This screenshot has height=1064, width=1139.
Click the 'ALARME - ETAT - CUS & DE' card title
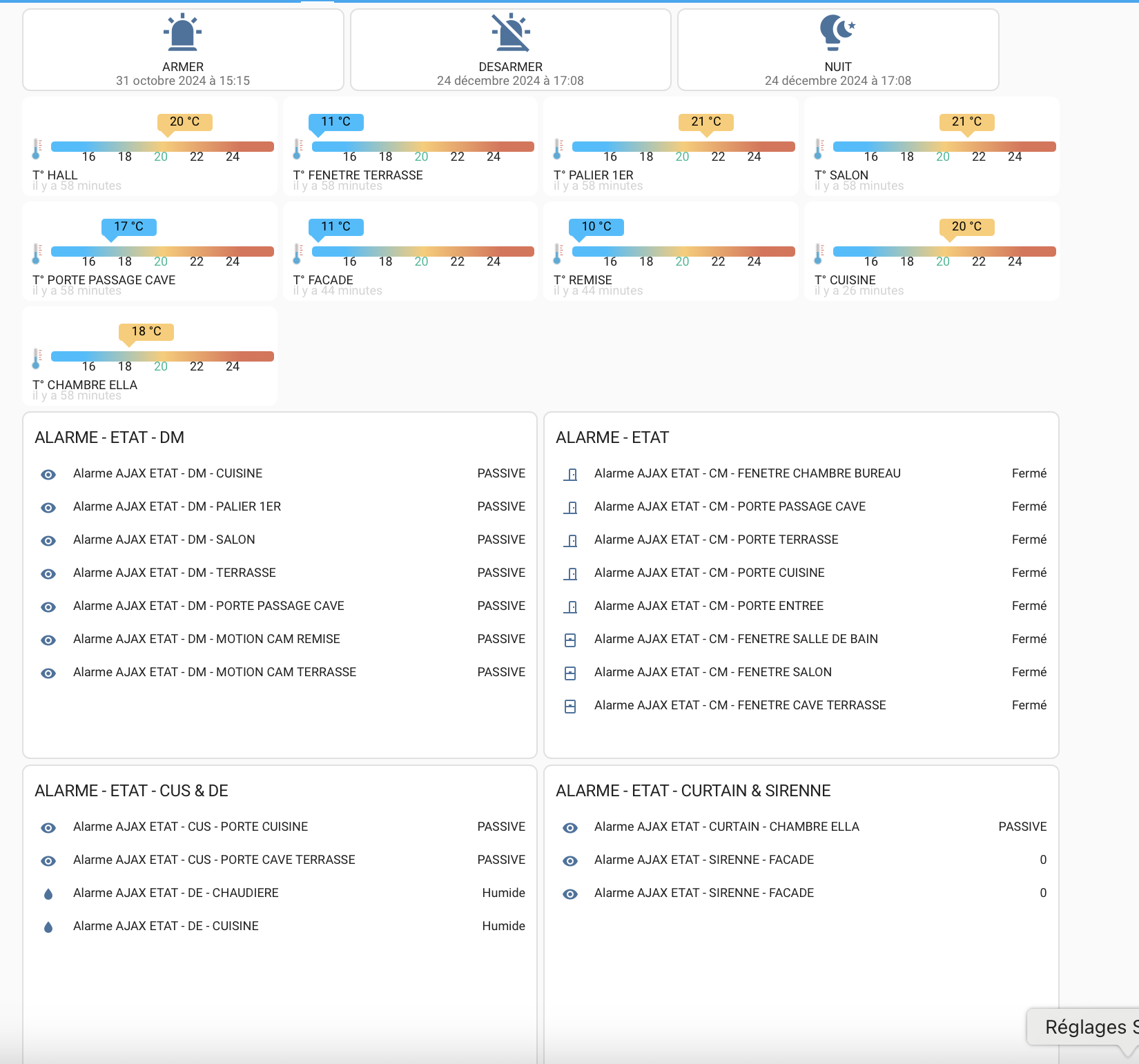131,791
